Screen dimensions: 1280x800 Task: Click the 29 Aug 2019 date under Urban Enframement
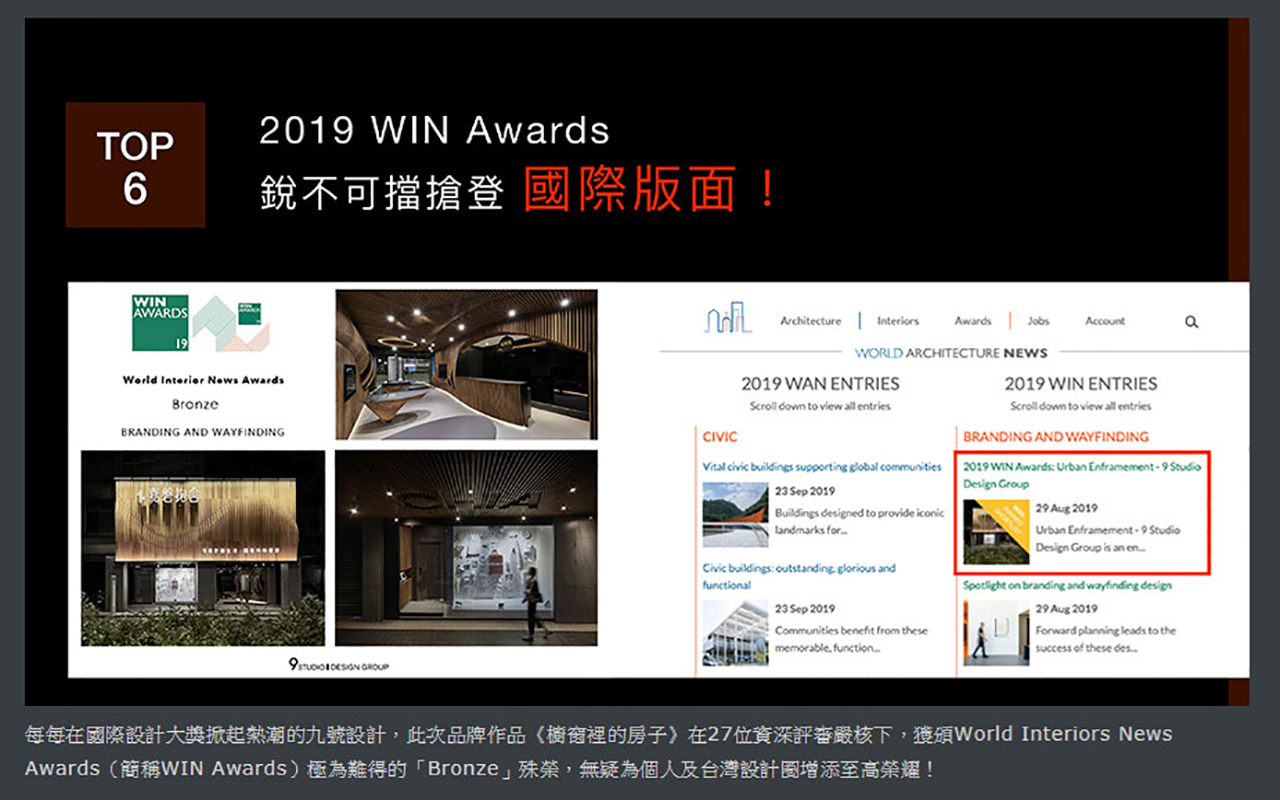[x=1067, y=508]
